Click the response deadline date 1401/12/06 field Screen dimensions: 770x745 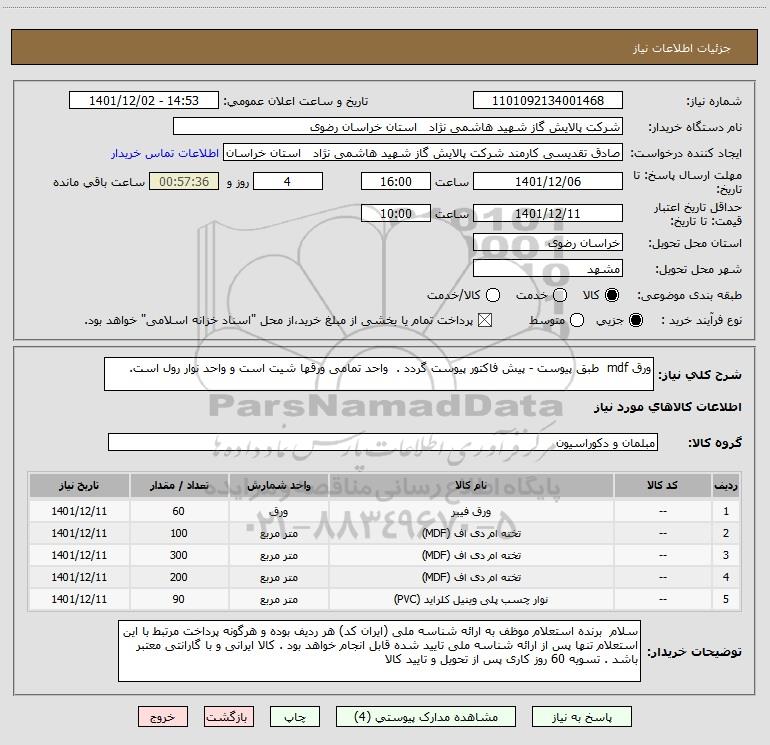click(546, 182)
